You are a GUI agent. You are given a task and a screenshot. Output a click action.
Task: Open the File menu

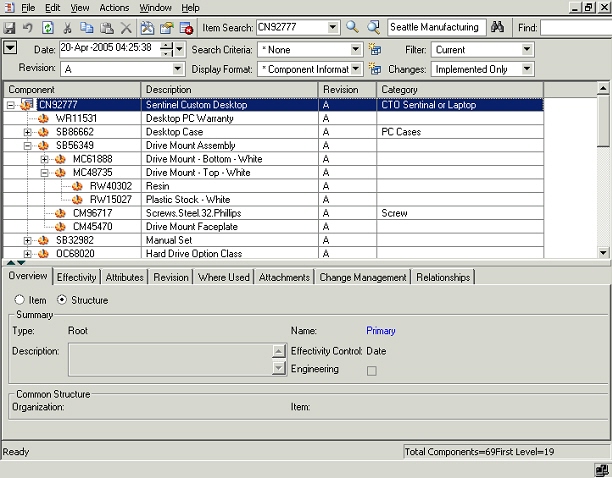[28, 7]
